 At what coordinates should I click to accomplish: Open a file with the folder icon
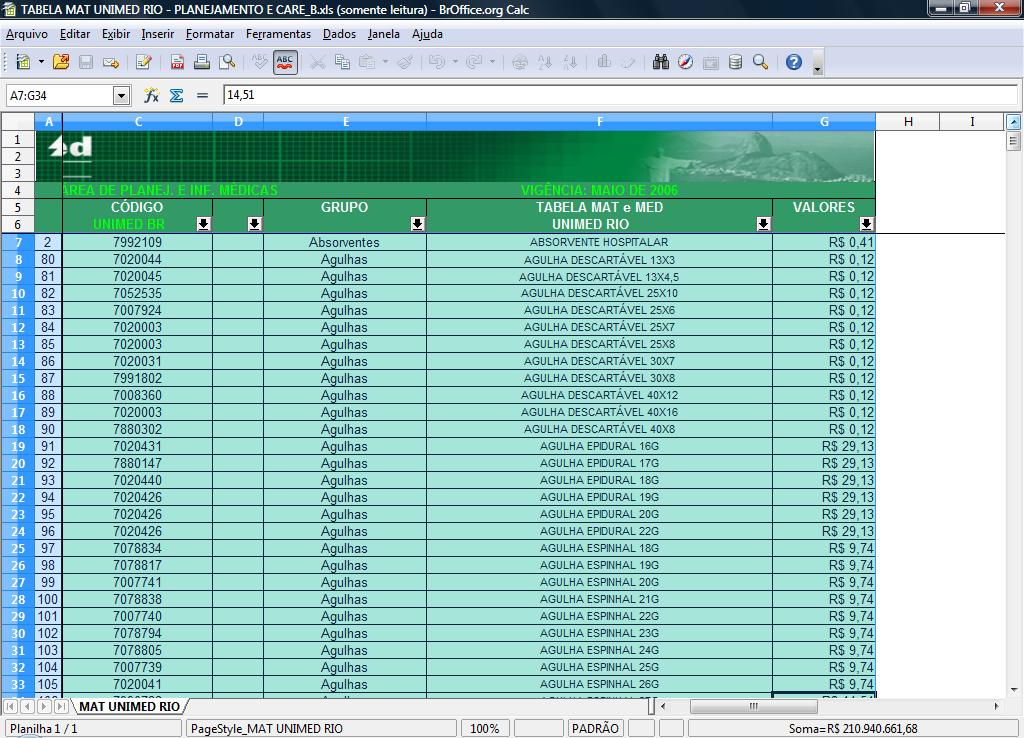point(61,62)
